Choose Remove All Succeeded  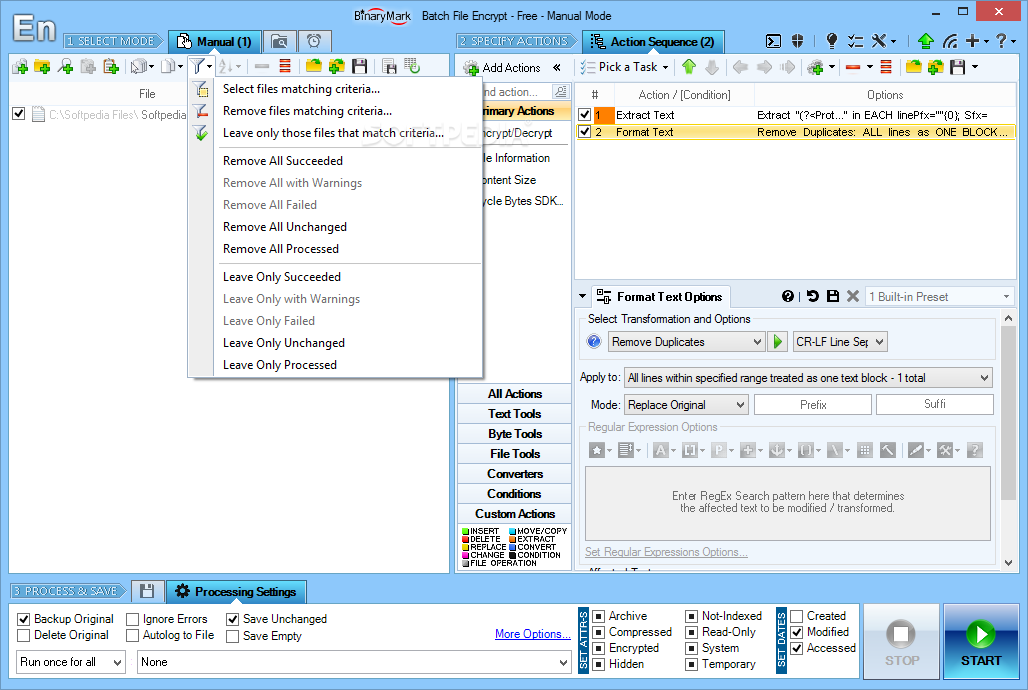(283, 161)
